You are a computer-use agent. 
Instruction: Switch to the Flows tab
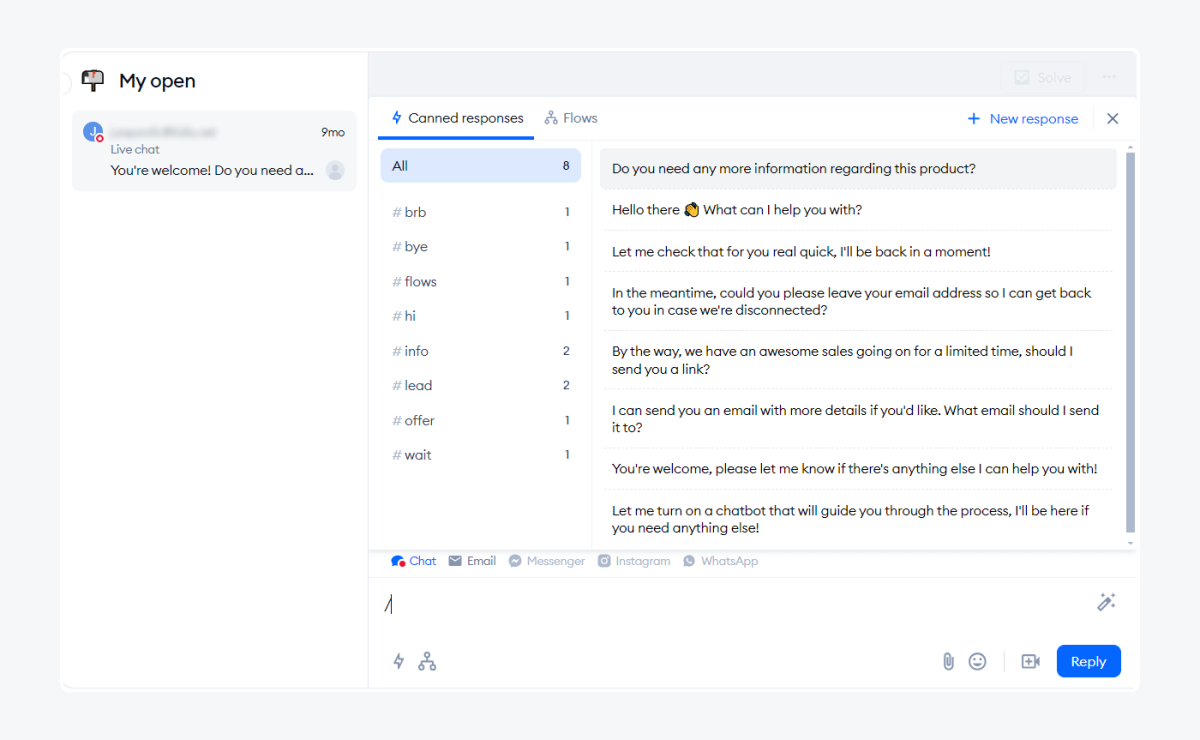(x=571, y=118)
